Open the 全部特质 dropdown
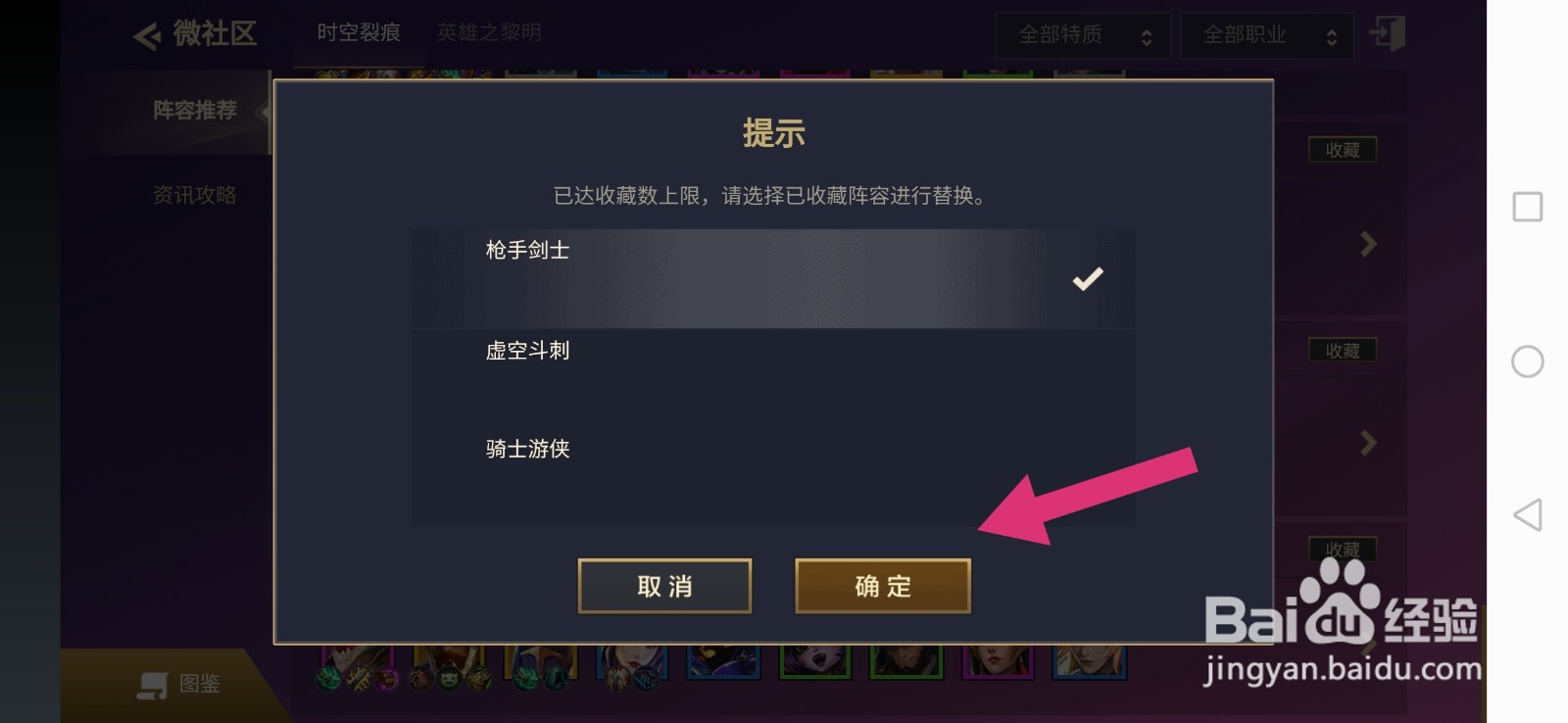 pyautogui.click(x=1083, y=35)
